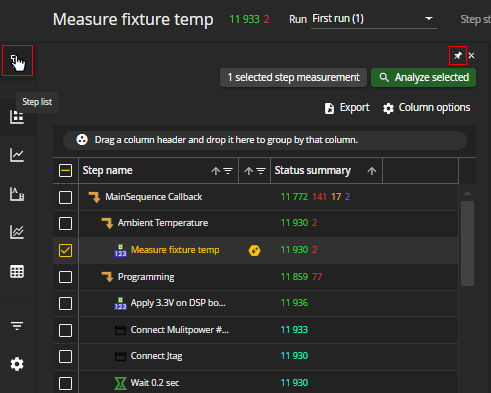Click the vertical scrollbar thumb of step list

tap(467, 243)
